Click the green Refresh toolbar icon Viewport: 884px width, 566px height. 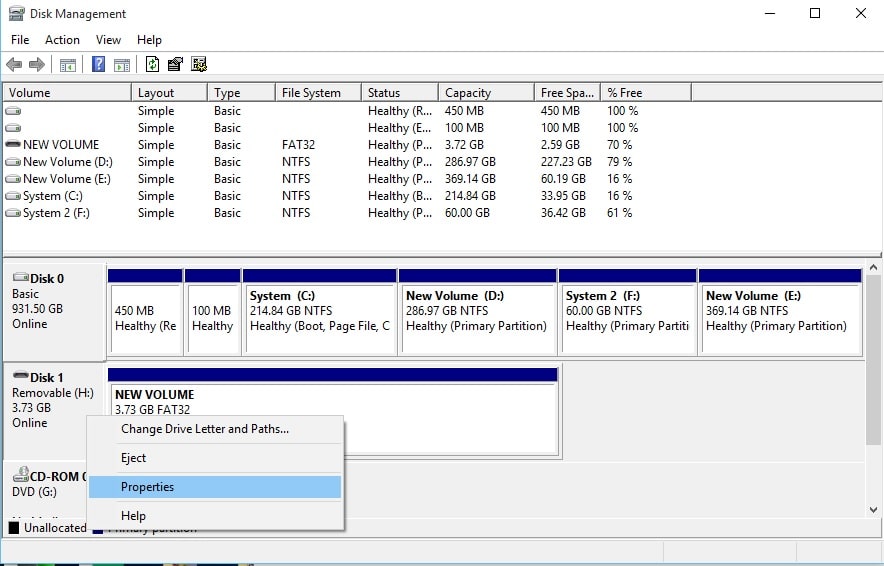pos(152,64)
